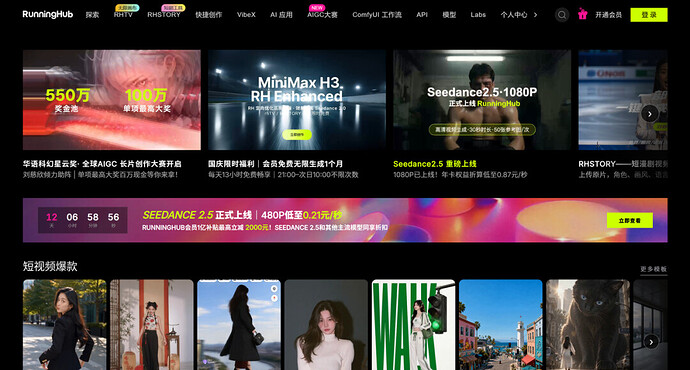The image size is (690, 370).
Task: Open the woman in black blazer video
Action: [65, 325]
